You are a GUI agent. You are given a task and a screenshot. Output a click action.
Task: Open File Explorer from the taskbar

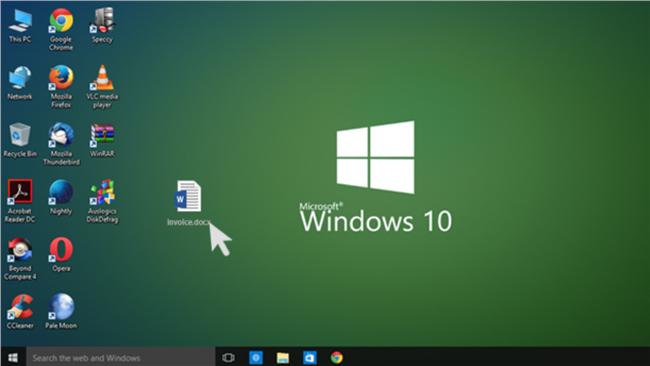[x=283, y=357]
